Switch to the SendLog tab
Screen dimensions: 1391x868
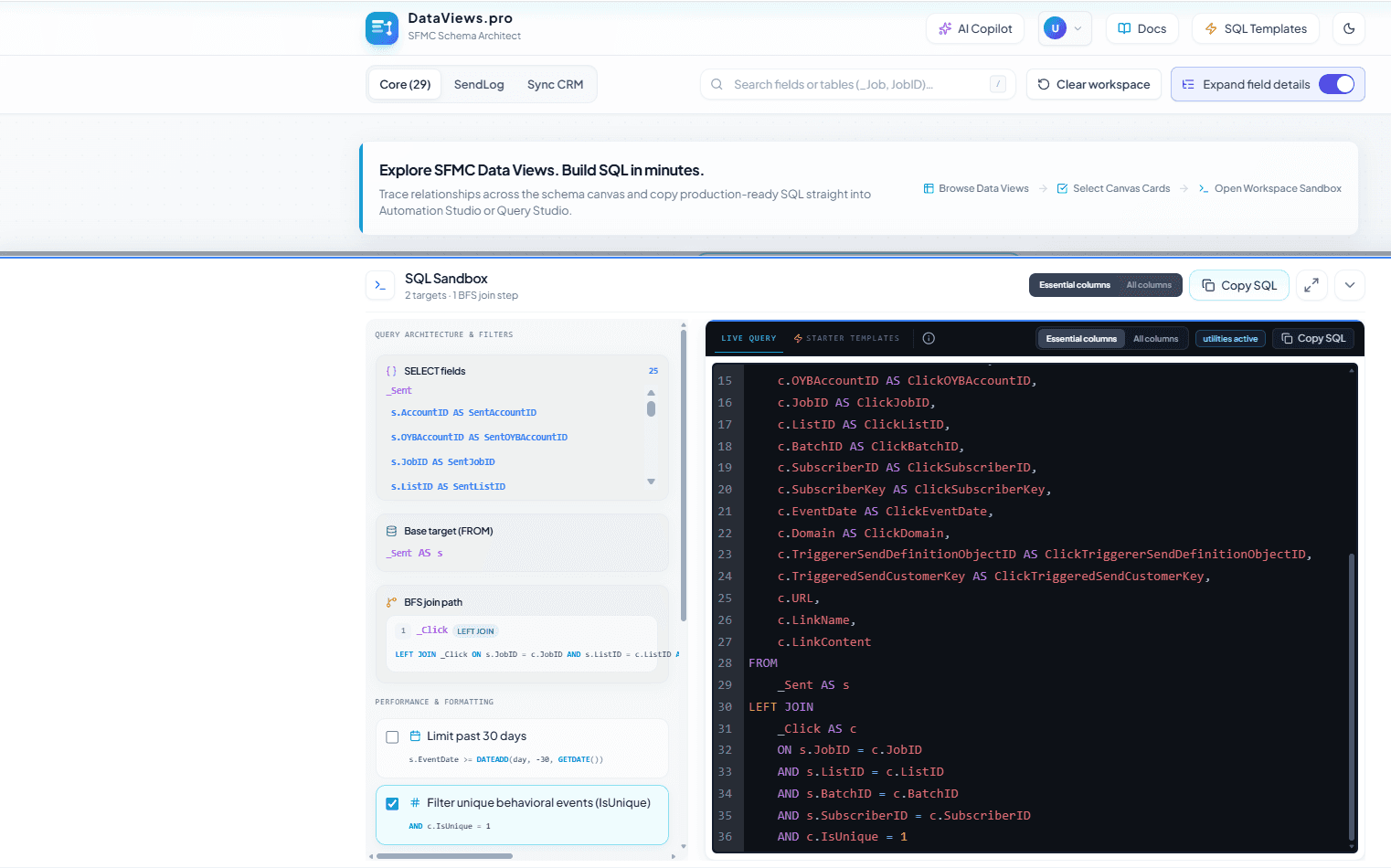479,84
